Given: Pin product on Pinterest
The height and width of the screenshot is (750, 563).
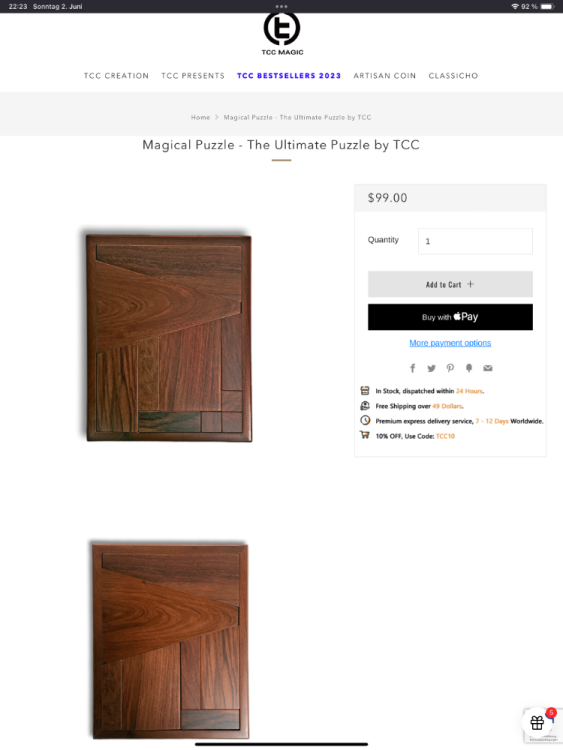Looking at the screenshot, I should coord(450,368).
